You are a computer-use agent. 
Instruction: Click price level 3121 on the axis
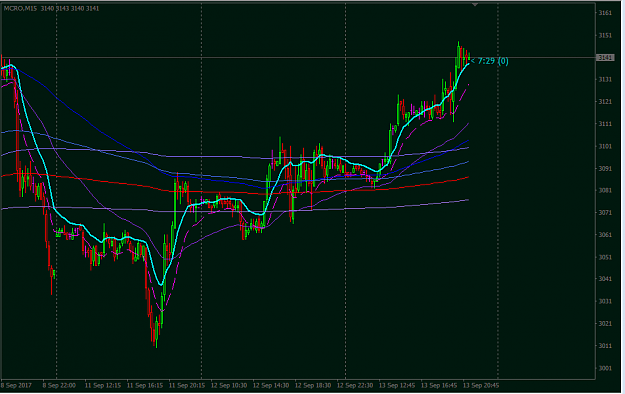tap(605, 102)
